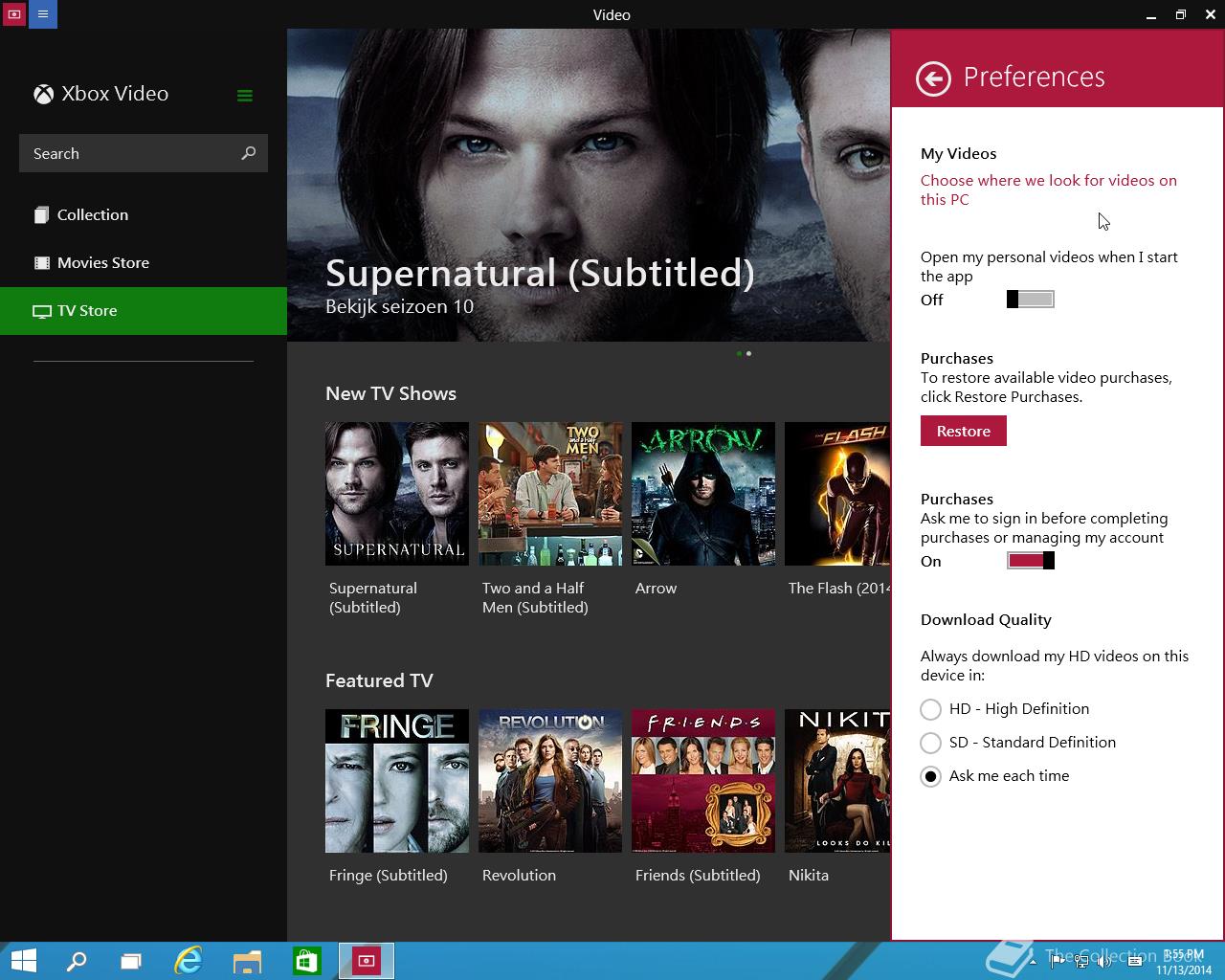Click the Arrow title text
The image size is (1225, 980).
[656, 589]
